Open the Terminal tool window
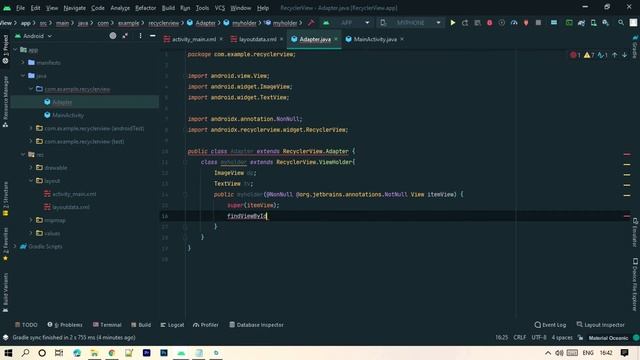The height and width of the screenshot is (360, 640). (107, 325)
